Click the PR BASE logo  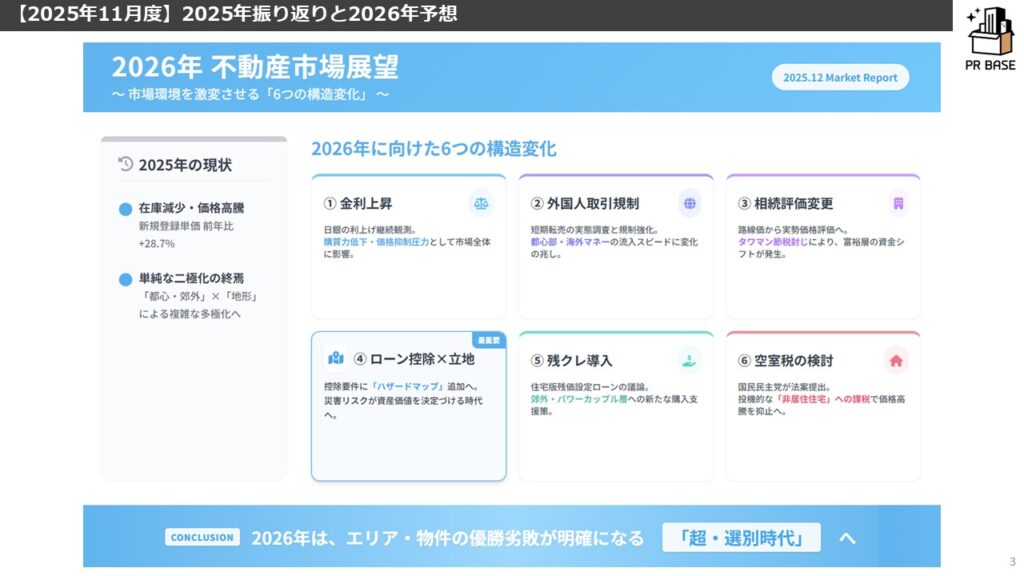[990, 39]
